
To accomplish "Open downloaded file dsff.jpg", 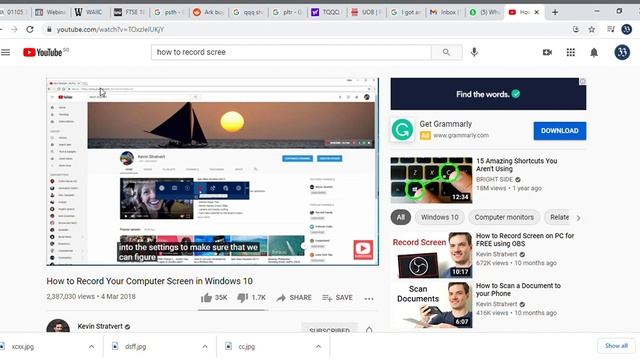I will tap(136, 347).
